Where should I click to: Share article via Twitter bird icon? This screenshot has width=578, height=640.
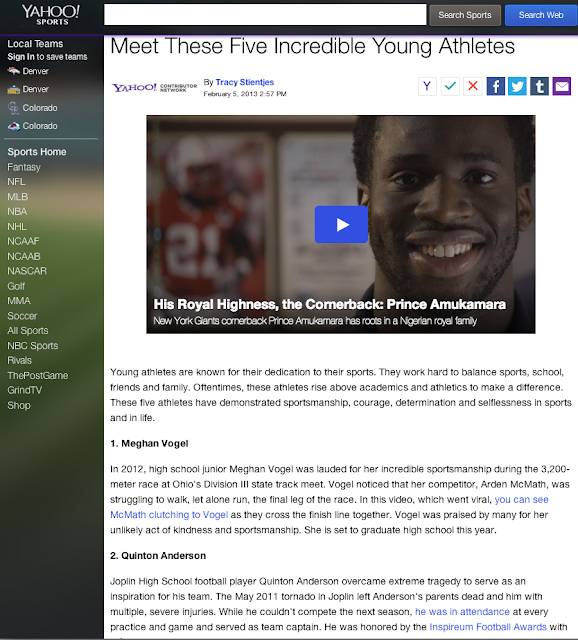coord(517,86)
